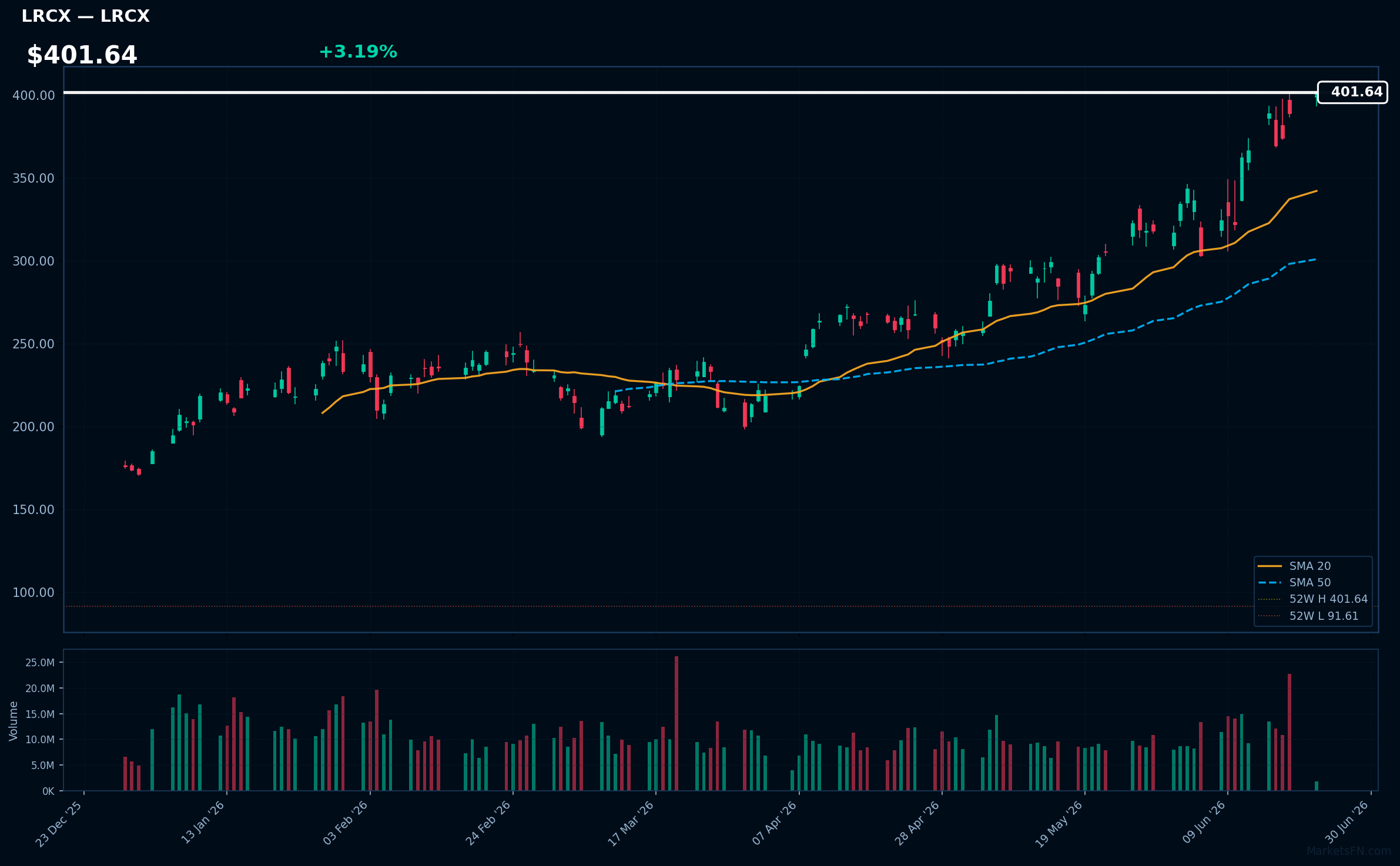Click the 25.0M volume axis label
The image size is (1400, 866).
pyautogui.click(x=40, y=663)
